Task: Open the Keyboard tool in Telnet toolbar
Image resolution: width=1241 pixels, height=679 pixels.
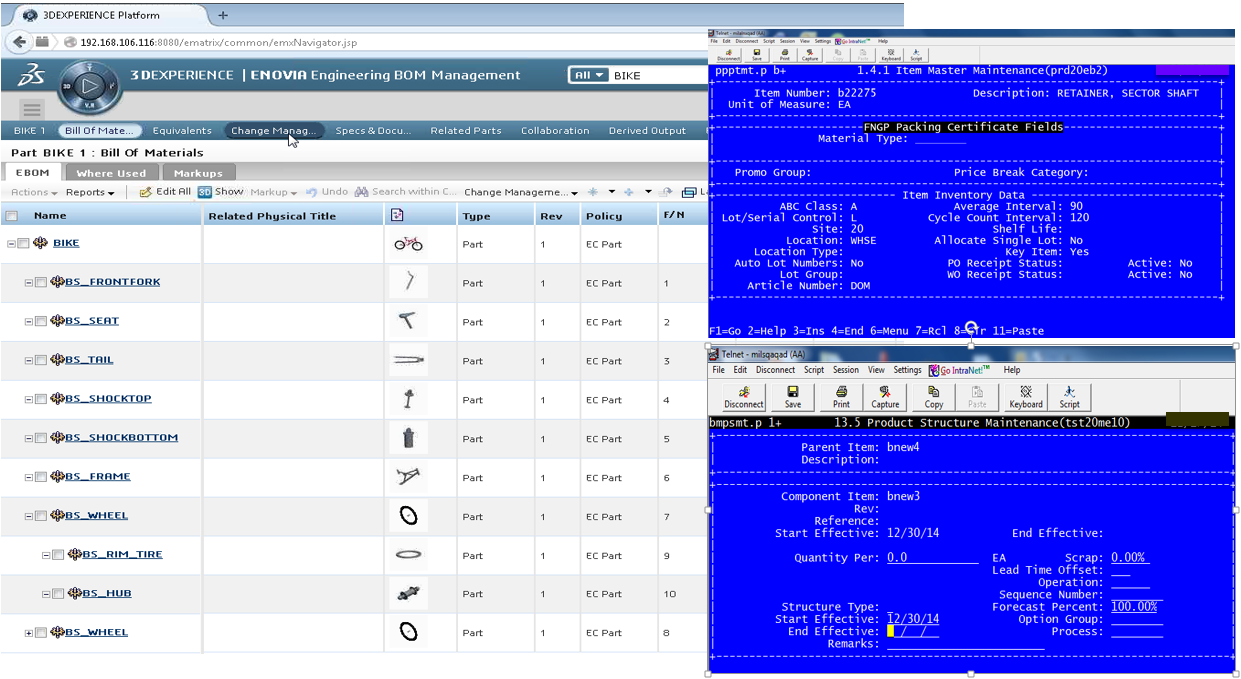Action: 1025,395
